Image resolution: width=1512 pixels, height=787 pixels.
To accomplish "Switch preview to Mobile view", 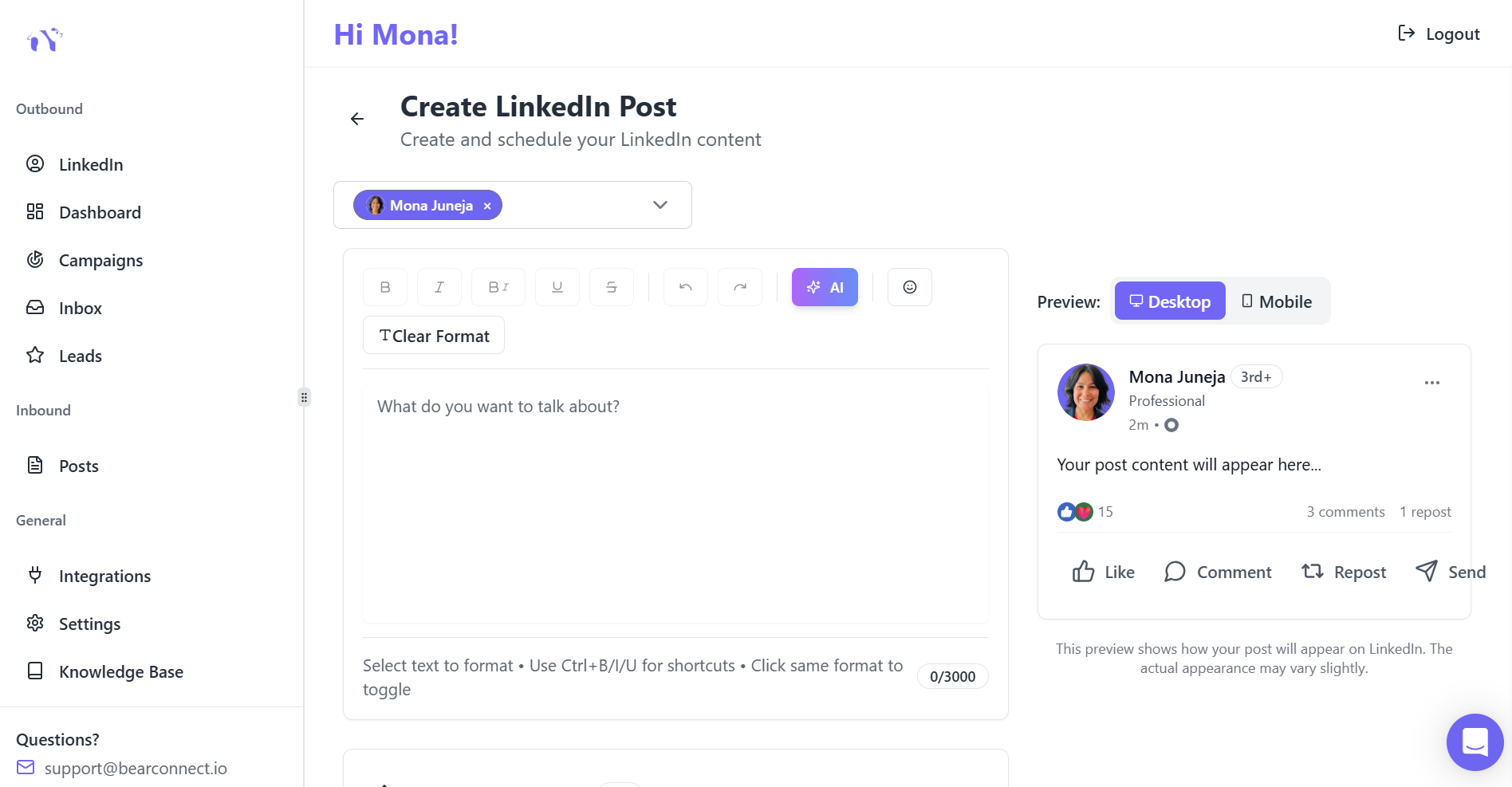I will click(x=1277, y=301).
